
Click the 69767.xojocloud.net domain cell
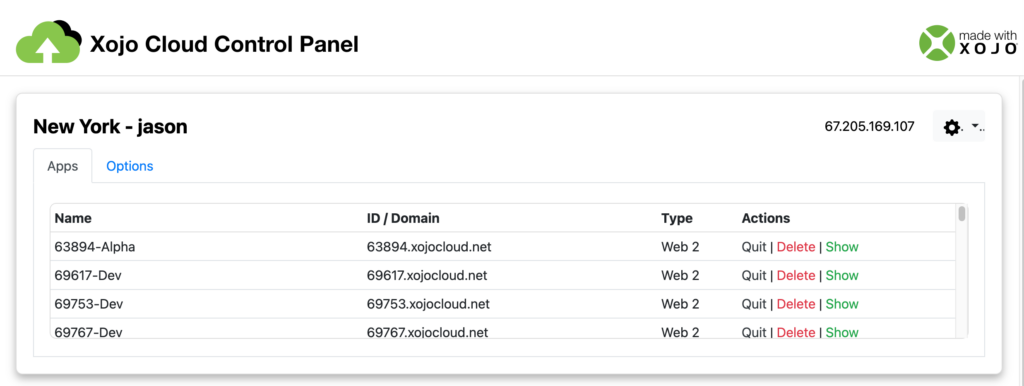tap(428, 332)
